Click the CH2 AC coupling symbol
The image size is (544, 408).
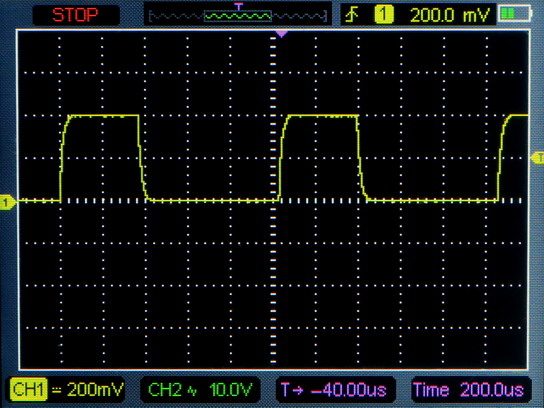click(192, 392)
